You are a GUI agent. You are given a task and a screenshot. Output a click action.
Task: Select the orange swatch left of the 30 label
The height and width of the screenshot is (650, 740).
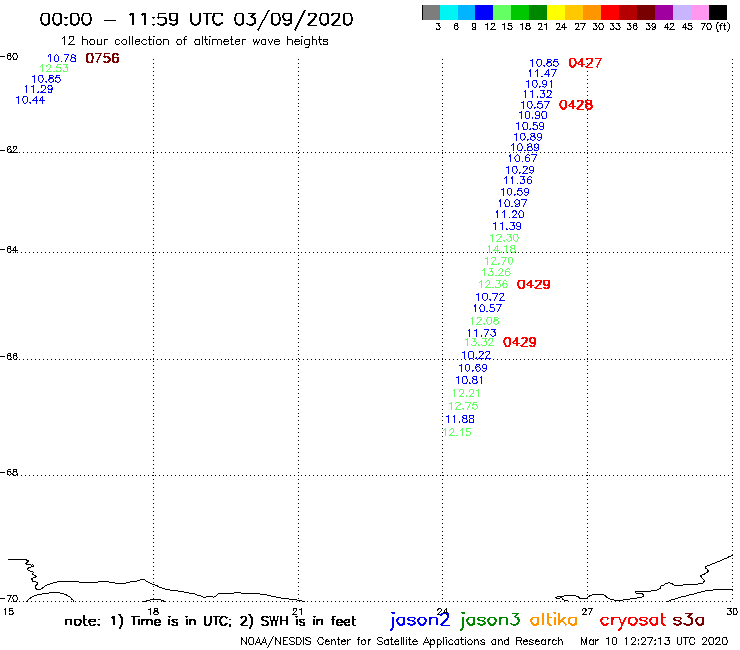(x=592, y=12)
